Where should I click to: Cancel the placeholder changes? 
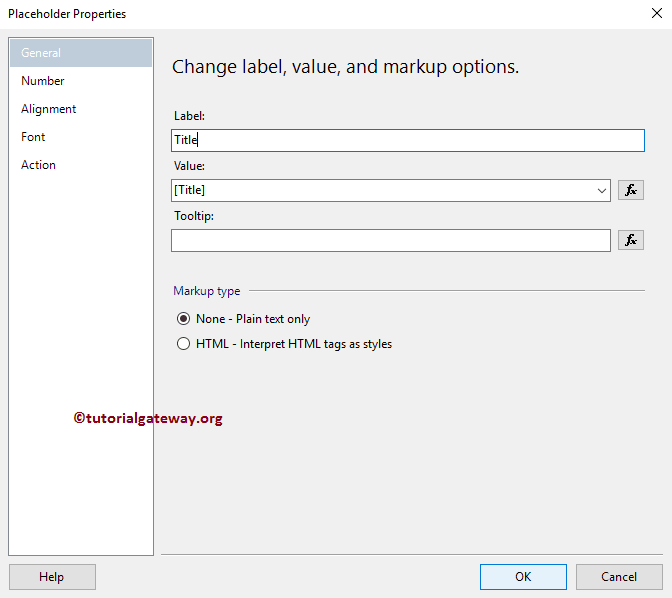pos(619,577)
